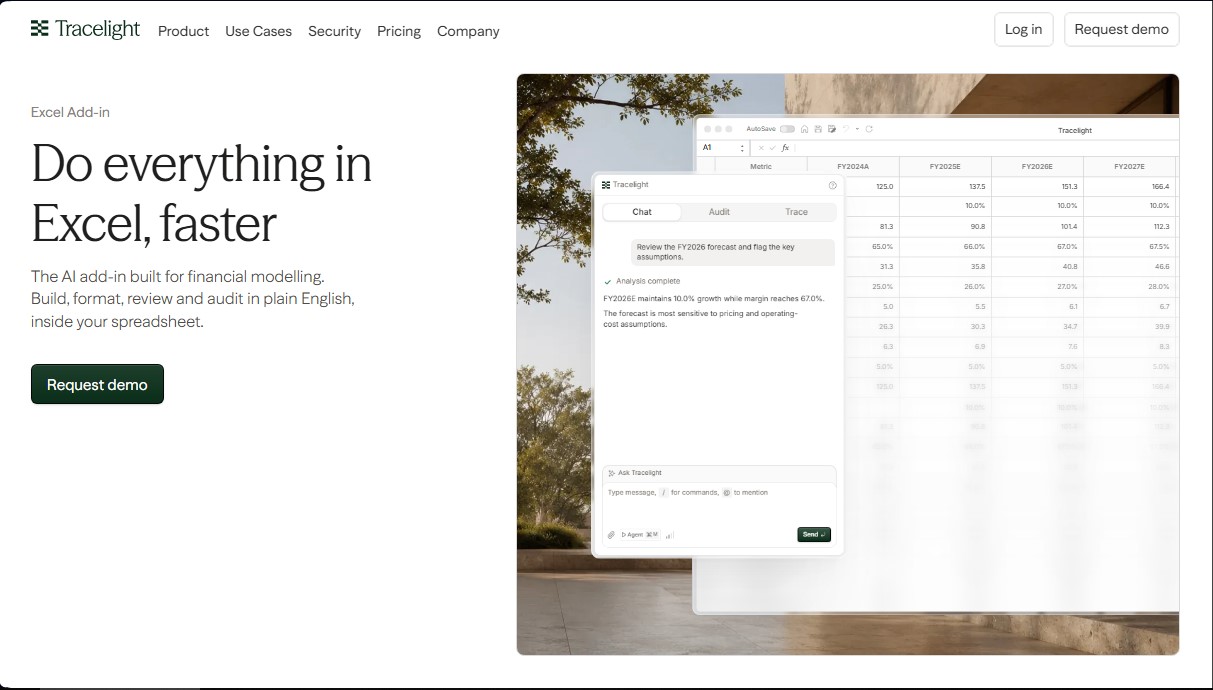This screenshot has height=690, width=1213.
Task: Click the cell showing 101.4
Action: pos(1037,226)
